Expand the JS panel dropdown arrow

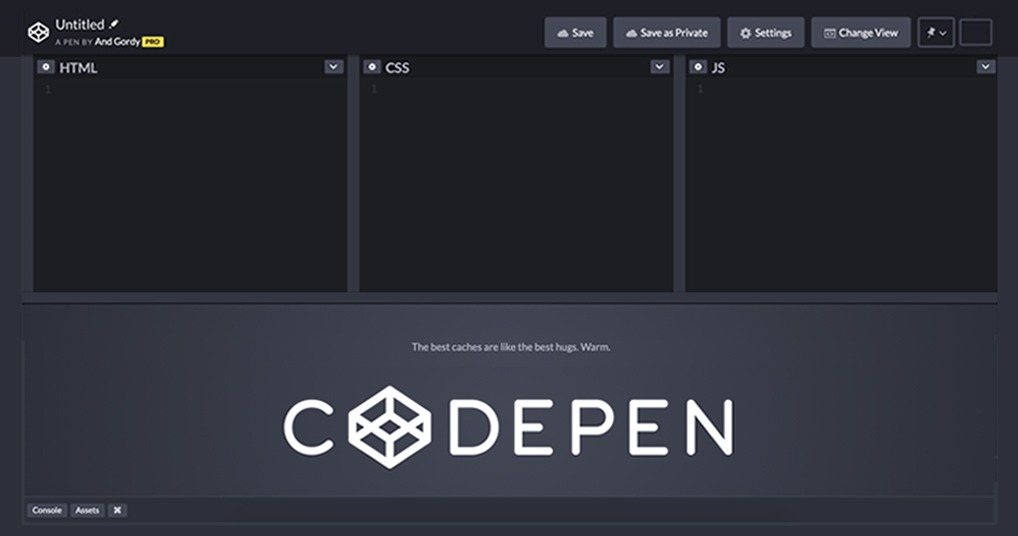(x=986, y=67)
